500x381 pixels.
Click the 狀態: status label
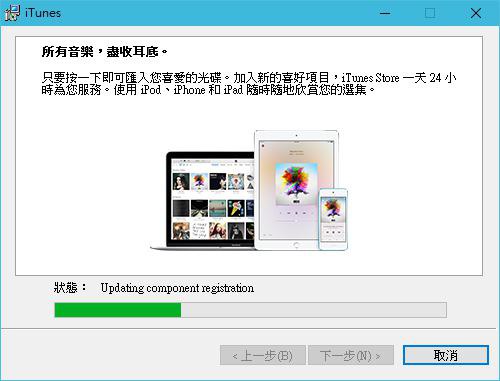[x=70, y=287]
